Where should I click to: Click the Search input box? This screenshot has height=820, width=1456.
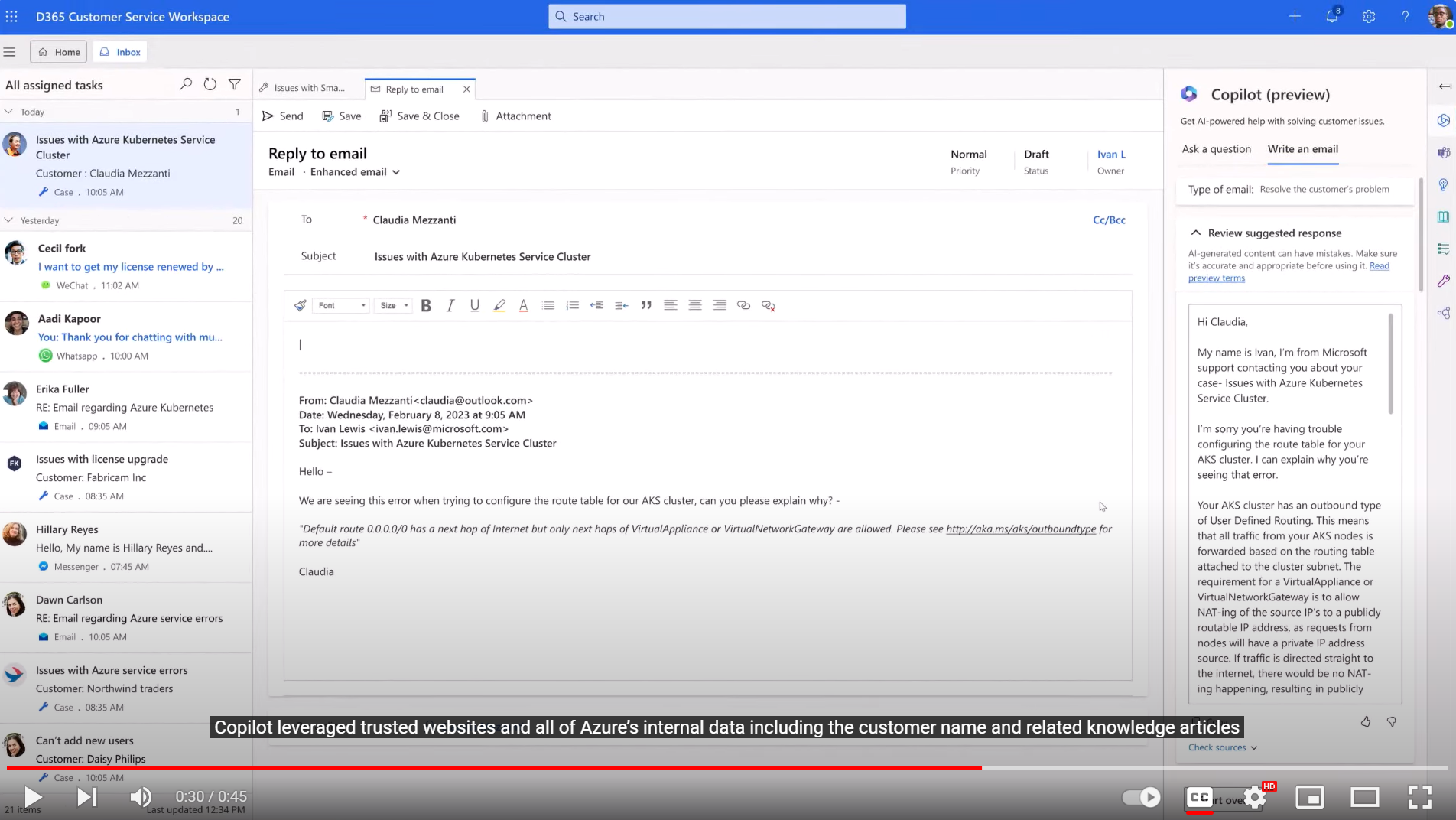pos(726,16)
